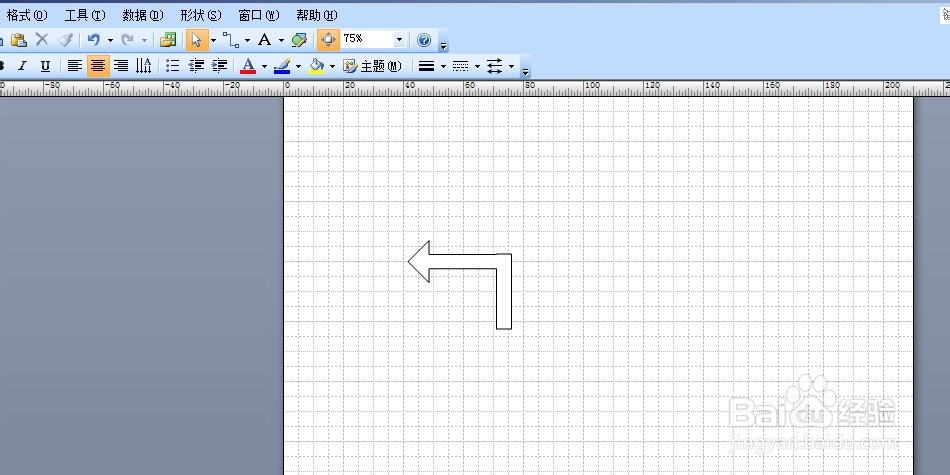This screenshot has height=475, width=950.
Task: Open the Shapes window icon
Action: pyautogui.click(x=168, y=40)
